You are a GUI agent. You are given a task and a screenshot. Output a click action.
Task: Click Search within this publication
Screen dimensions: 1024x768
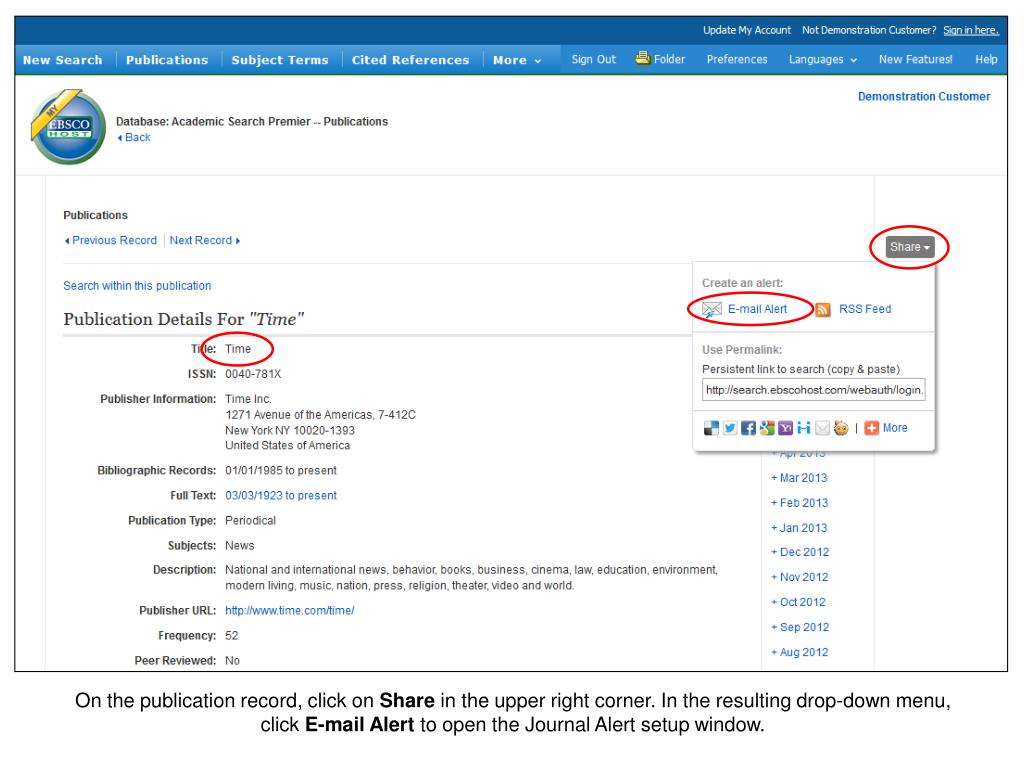coord(137,286)
